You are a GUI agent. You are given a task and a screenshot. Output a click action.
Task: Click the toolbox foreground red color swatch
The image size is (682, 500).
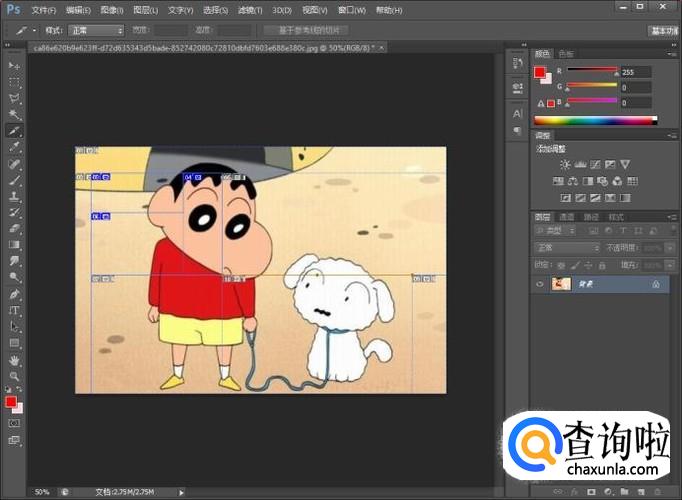tap(11, 401)
